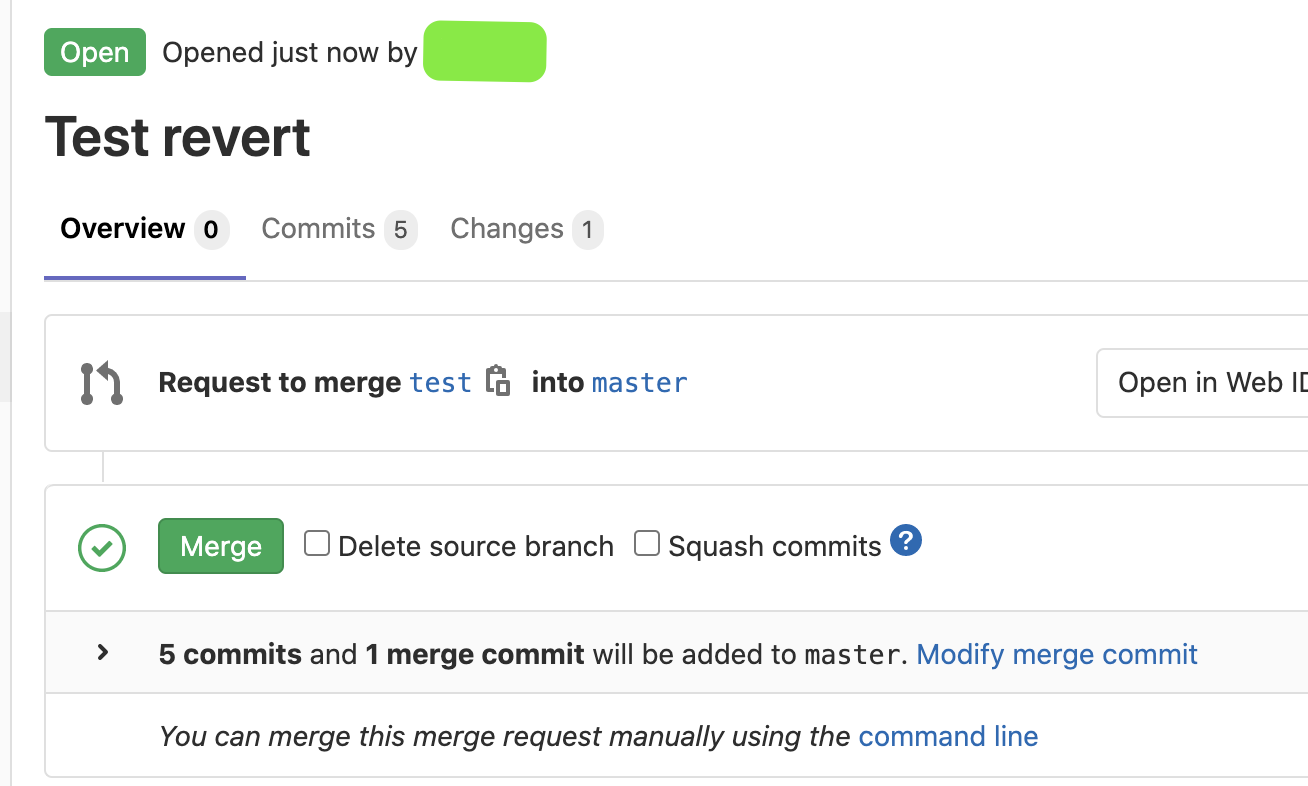Click the "5 commits" summary text
The width and height of the screenshot is (1308, 786).
[x=230, y=655]
